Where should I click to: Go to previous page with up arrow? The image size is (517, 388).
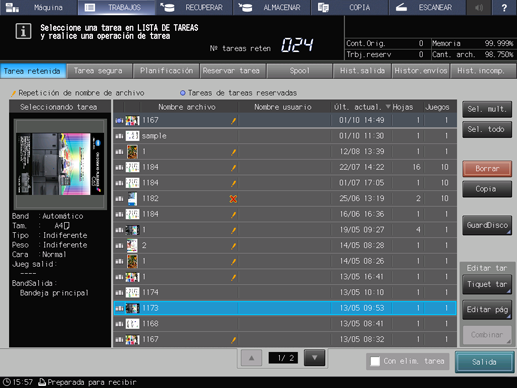pos(251,358)
